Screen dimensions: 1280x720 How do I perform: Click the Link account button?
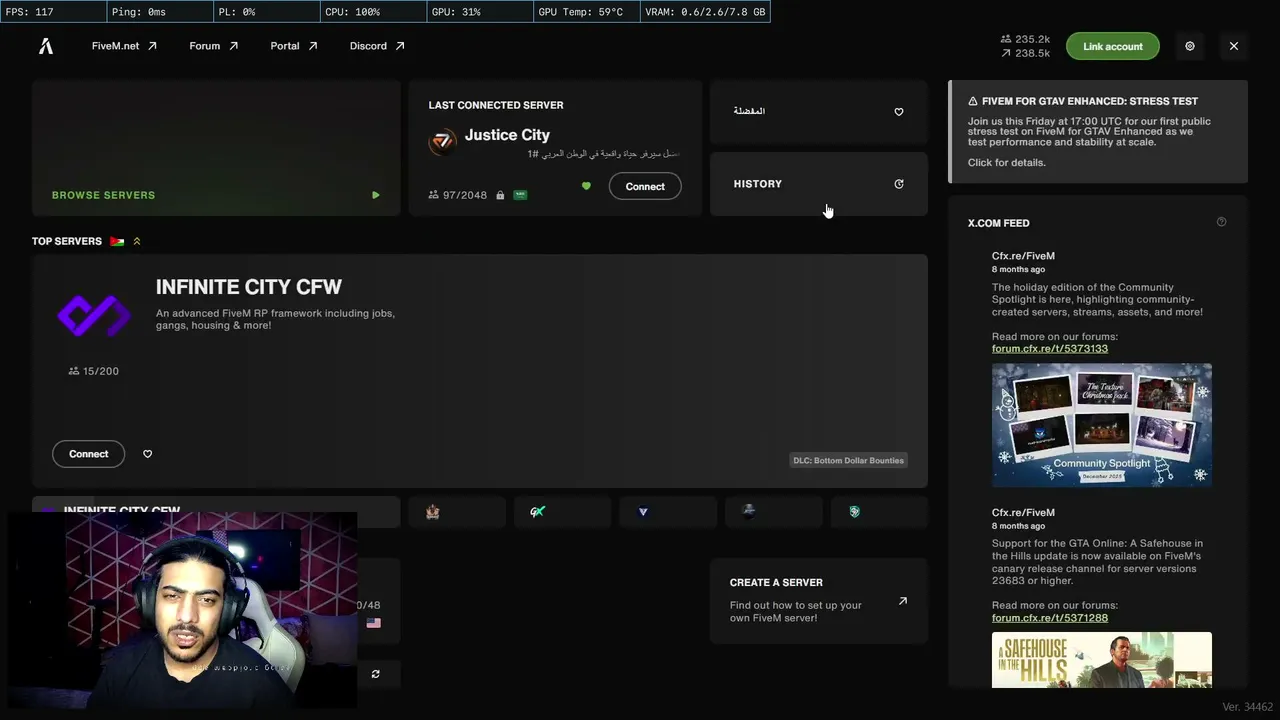click(1112, 46)
